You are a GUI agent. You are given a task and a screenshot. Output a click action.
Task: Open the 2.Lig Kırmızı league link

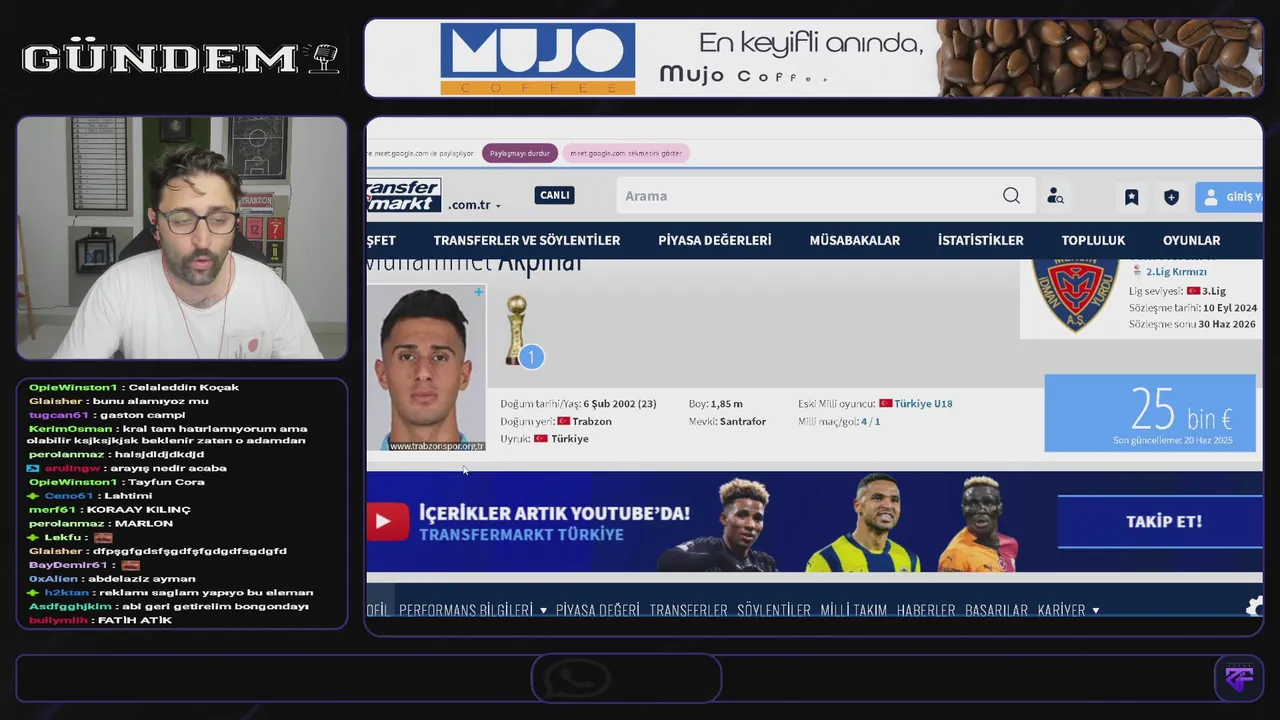tap(1176, 272)
